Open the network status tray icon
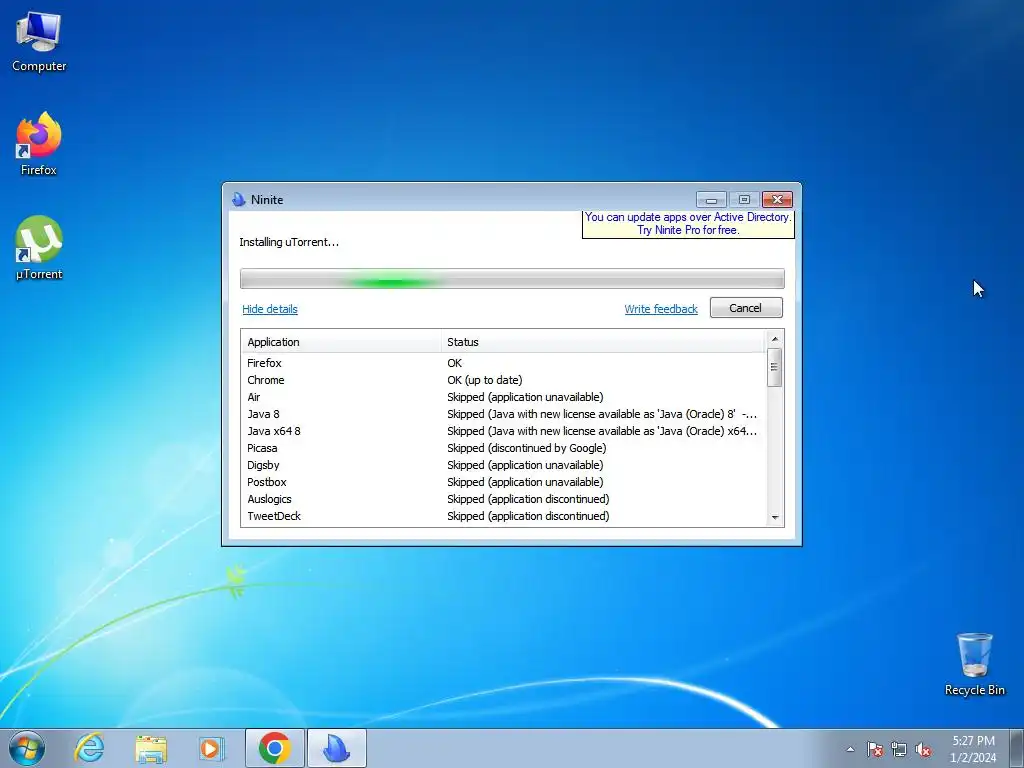1024x768 pixels. (x=899, y=749)
